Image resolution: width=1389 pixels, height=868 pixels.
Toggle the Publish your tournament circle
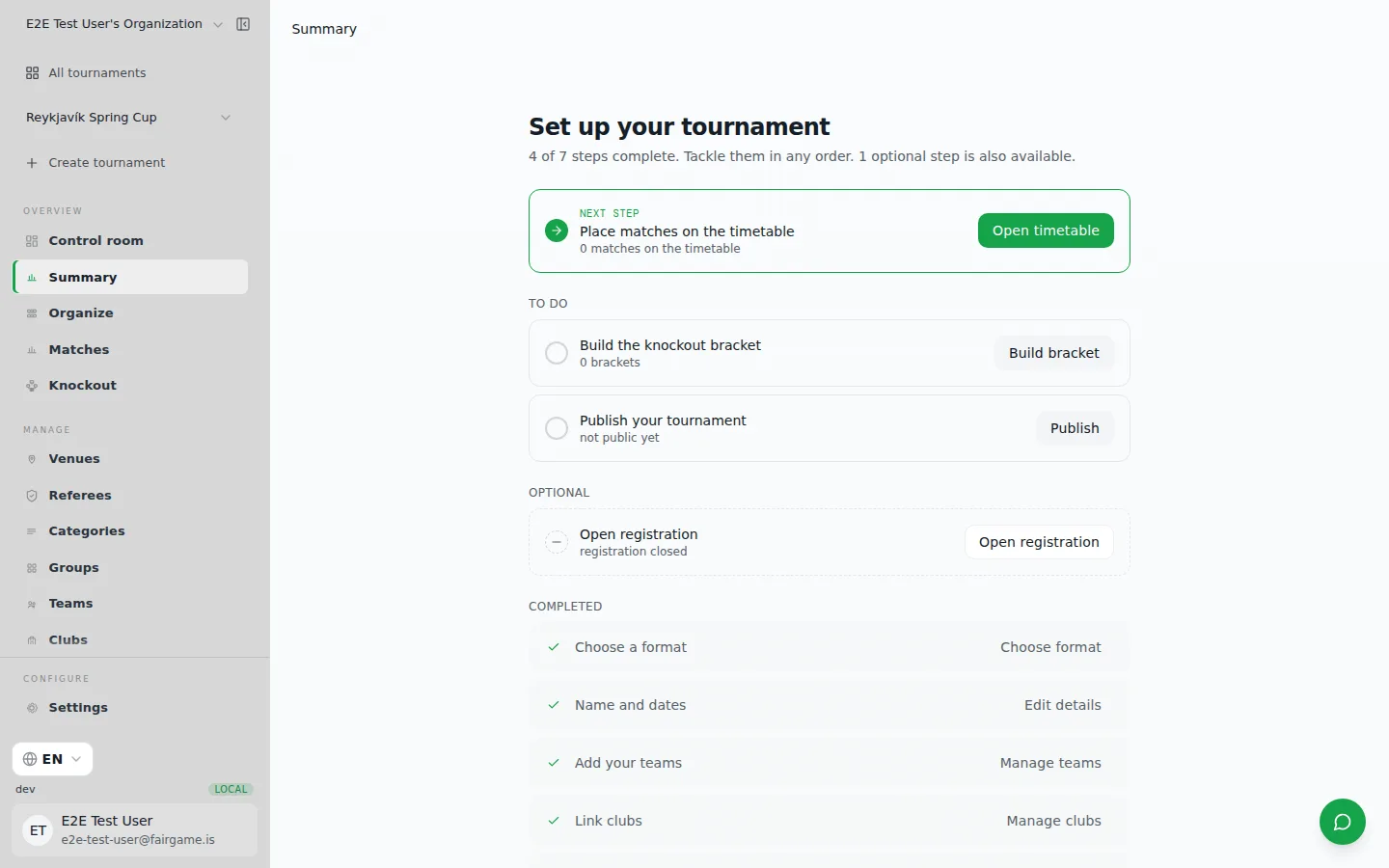coord(557,428)
